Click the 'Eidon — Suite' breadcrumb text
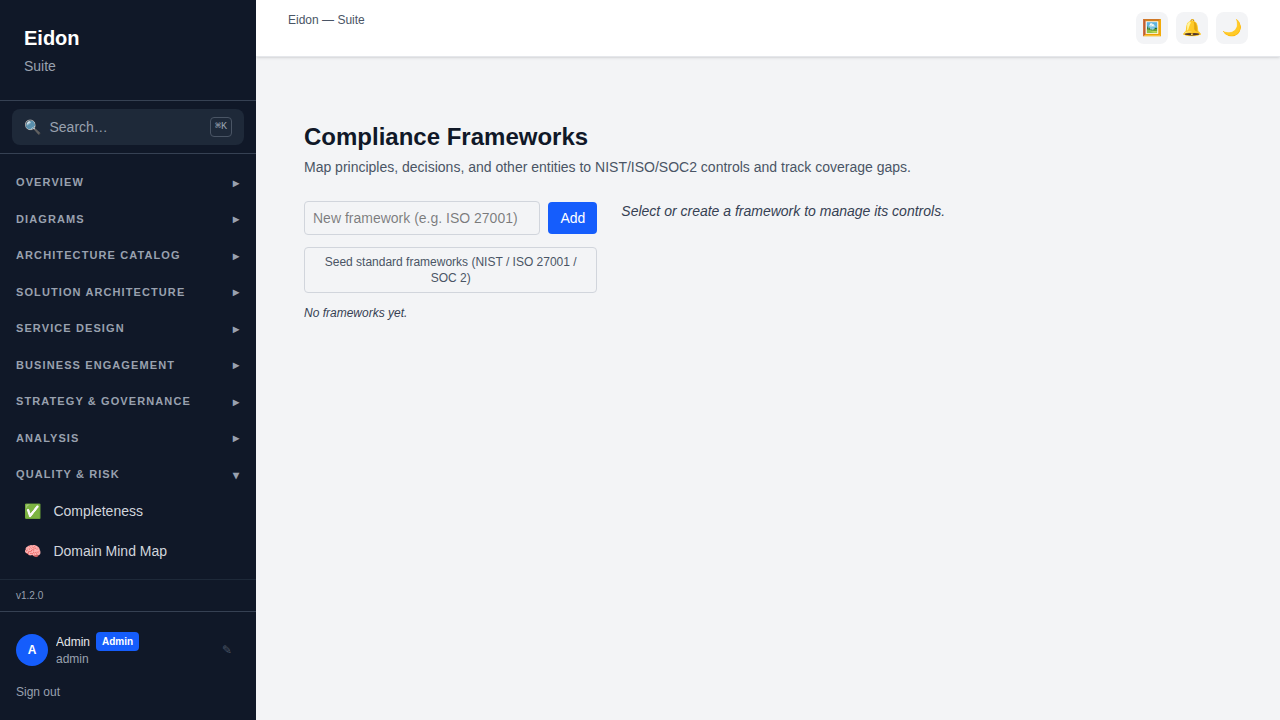The height and width of the screenshot is (720, 1280). pos(326,20)
